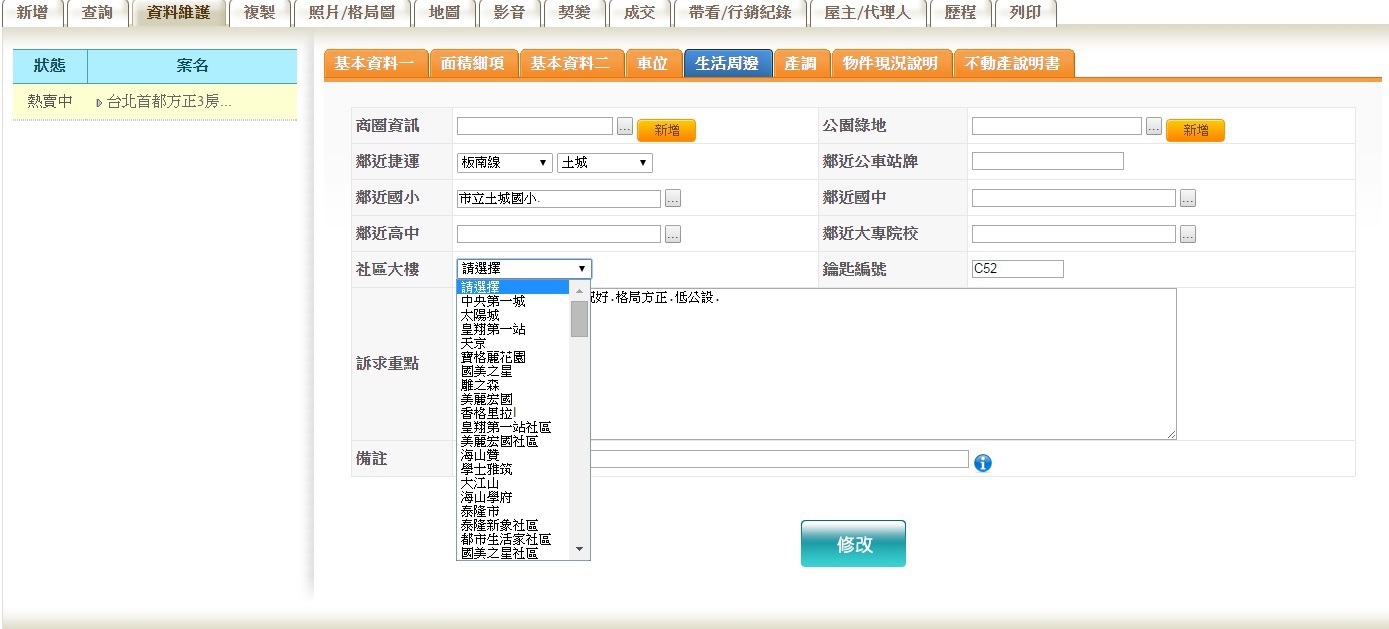Click the lookup button beside 鄰近大專院校 field

pyautogui.click(x=1187, y=235)
